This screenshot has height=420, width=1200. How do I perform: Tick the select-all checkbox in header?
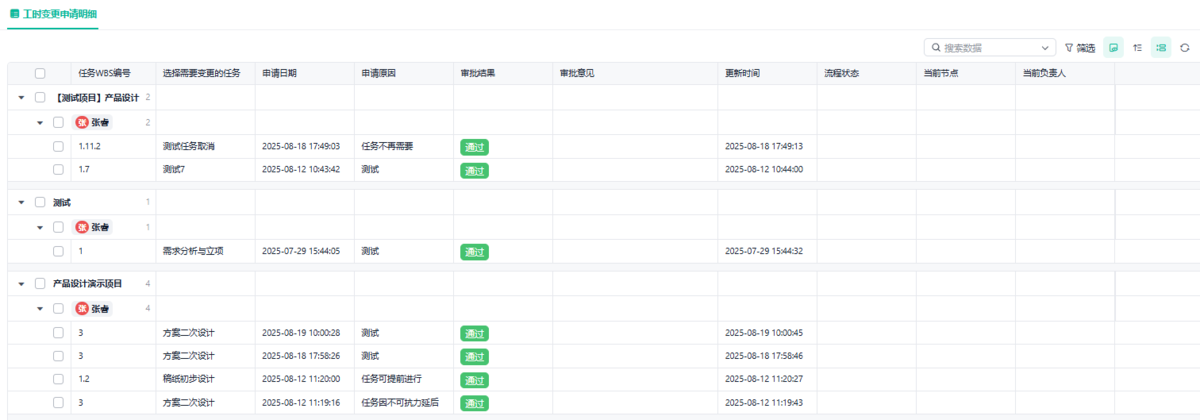40,73
